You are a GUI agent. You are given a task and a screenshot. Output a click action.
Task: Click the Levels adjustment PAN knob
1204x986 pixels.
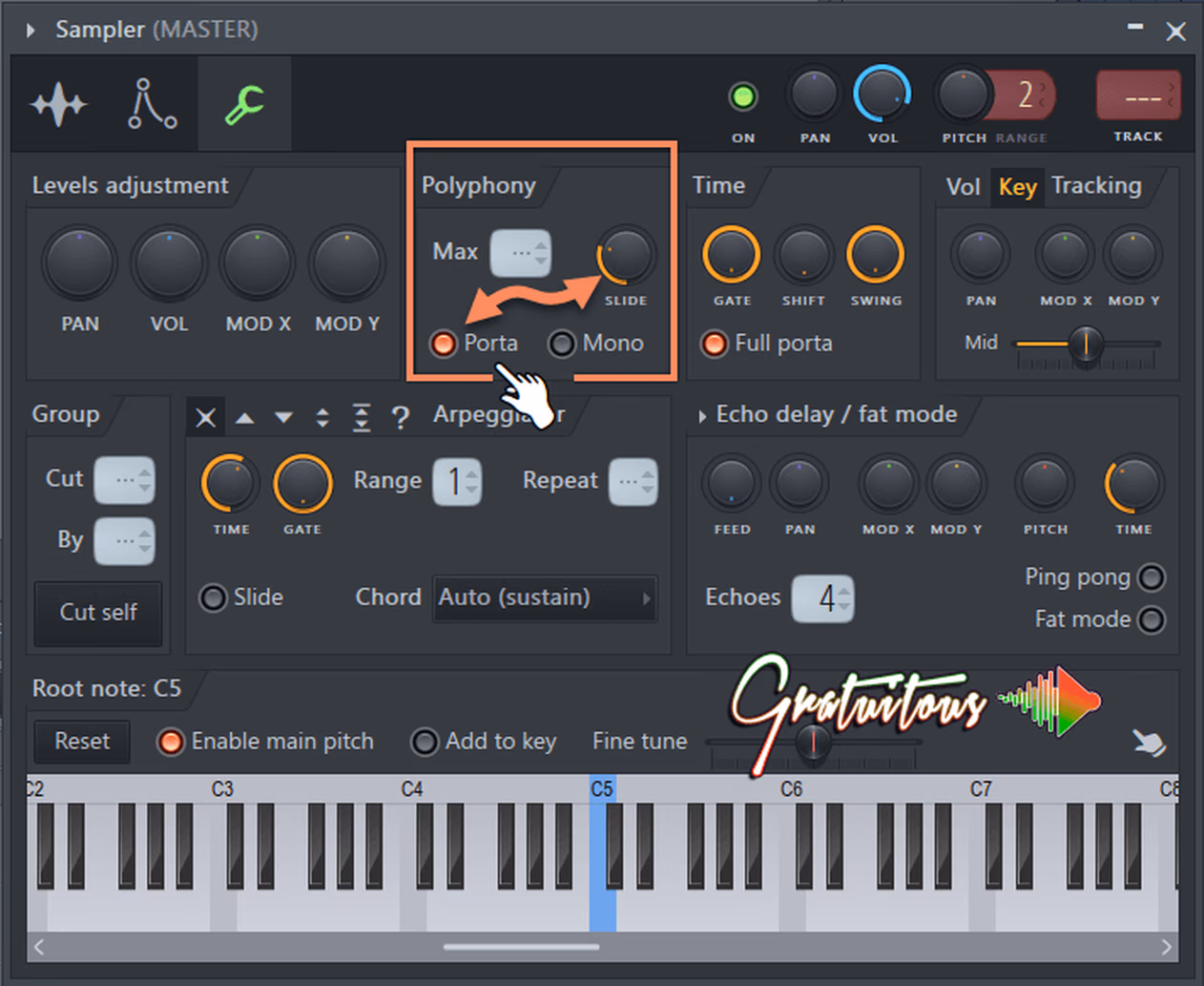(x=80, y=263)
